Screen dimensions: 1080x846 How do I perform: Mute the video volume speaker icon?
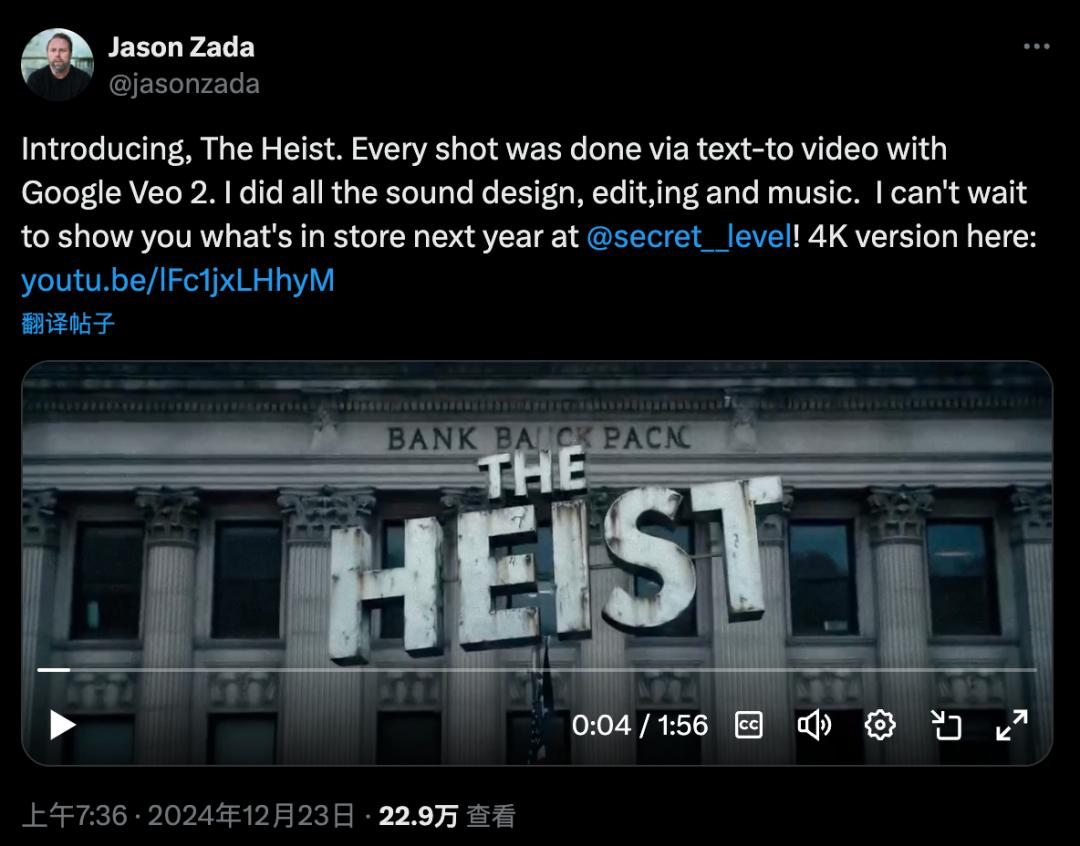click(x=814, y=725)
